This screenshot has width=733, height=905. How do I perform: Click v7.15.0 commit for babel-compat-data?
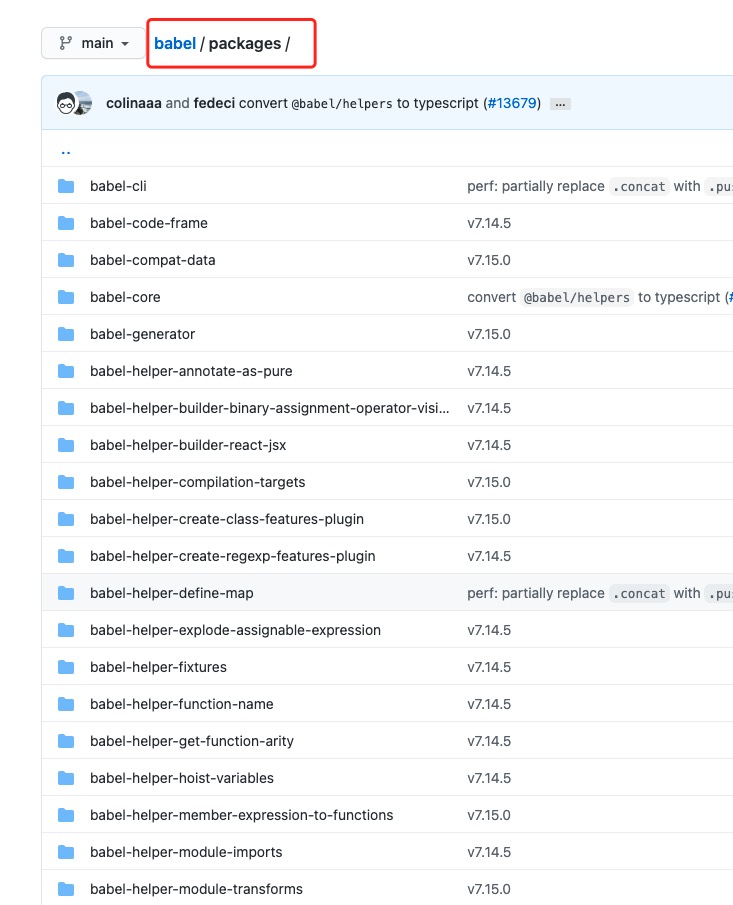[x=489, y=260]
